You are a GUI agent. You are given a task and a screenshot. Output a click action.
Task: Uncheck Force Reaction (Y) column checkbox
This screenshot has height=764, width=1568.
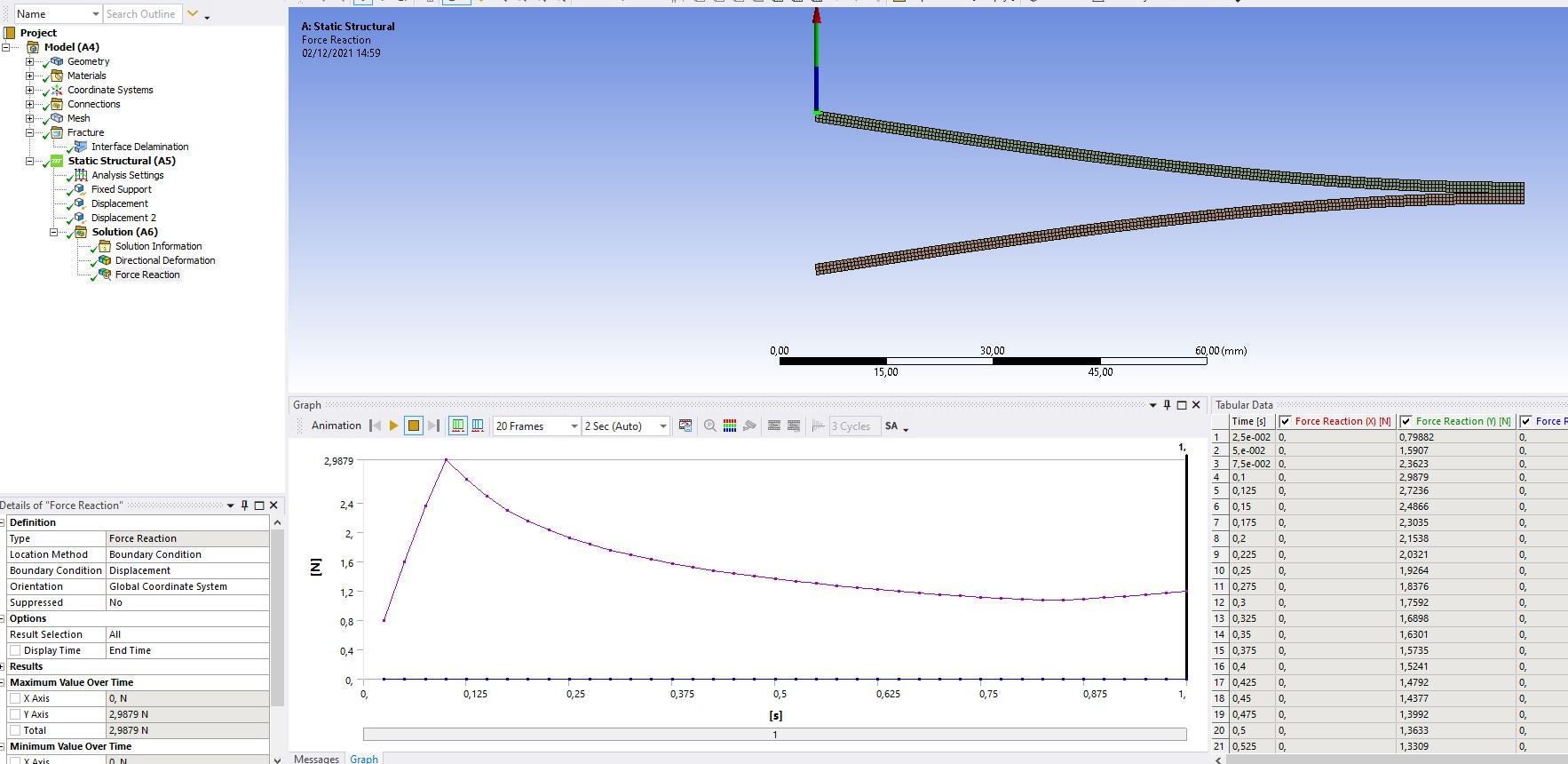pyautogui.click(x=1406, y=421)
